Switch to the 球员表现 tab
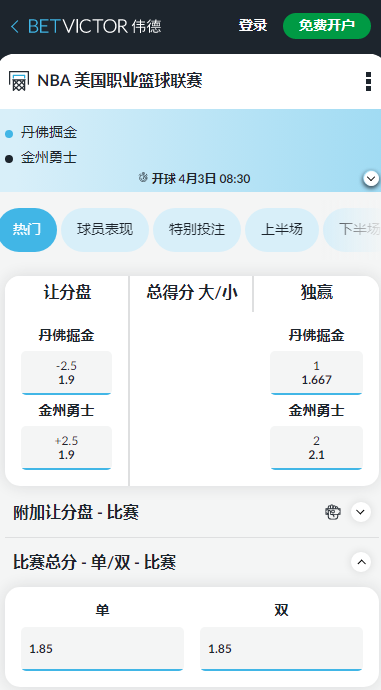The image size is (381, 690). pos(105,230)
